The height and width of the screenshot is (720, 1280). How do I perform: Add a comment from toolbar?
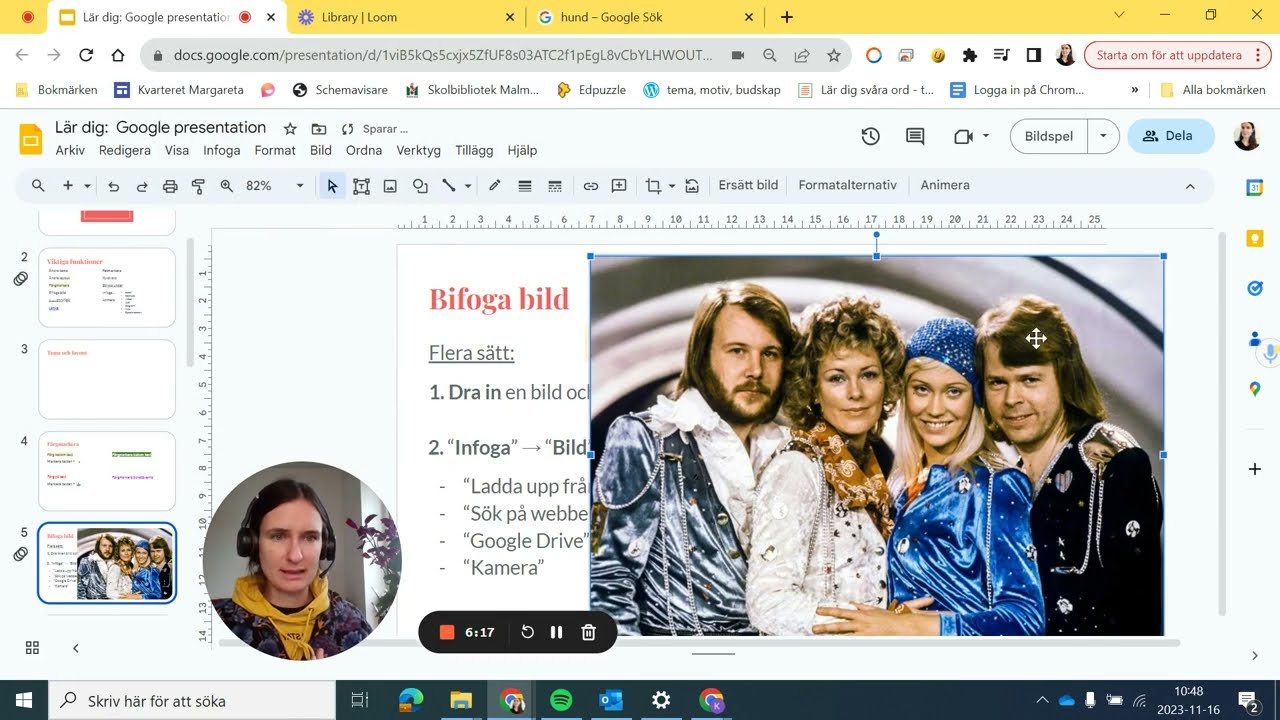point(619,186)
